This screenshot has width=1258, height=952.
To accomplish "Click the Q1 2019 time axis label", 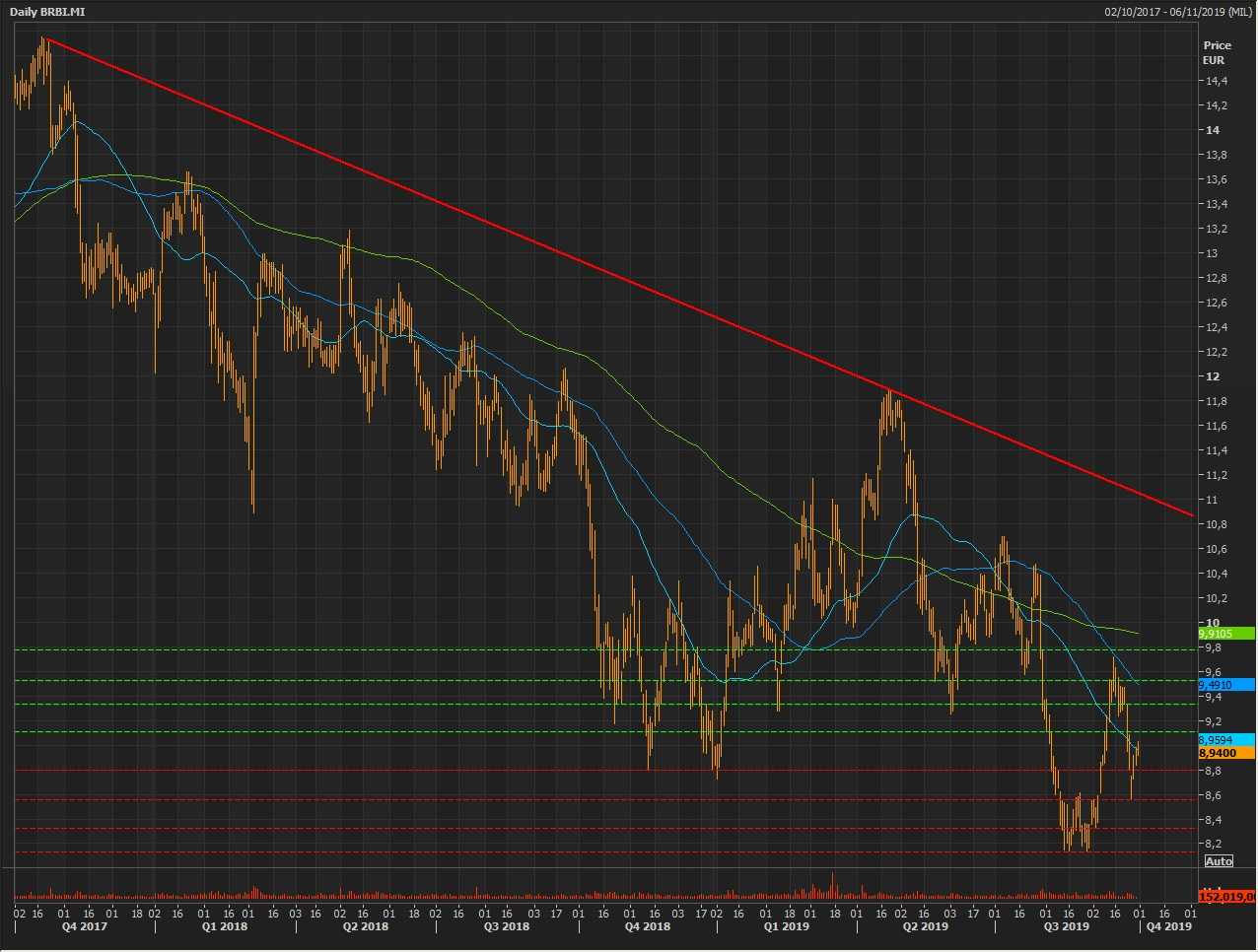I will 787,926.
